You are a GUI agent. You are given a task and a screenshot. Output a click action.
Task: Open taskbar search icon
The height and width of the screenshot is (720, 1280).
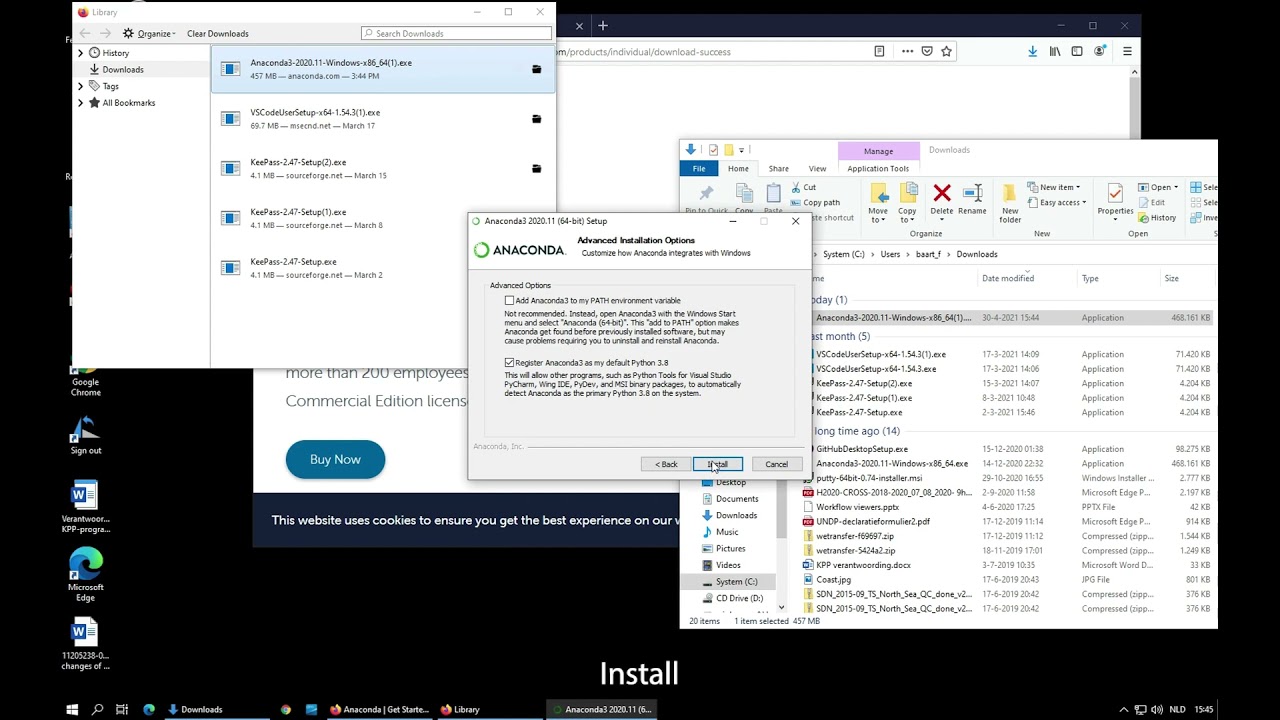coord(97,709)
